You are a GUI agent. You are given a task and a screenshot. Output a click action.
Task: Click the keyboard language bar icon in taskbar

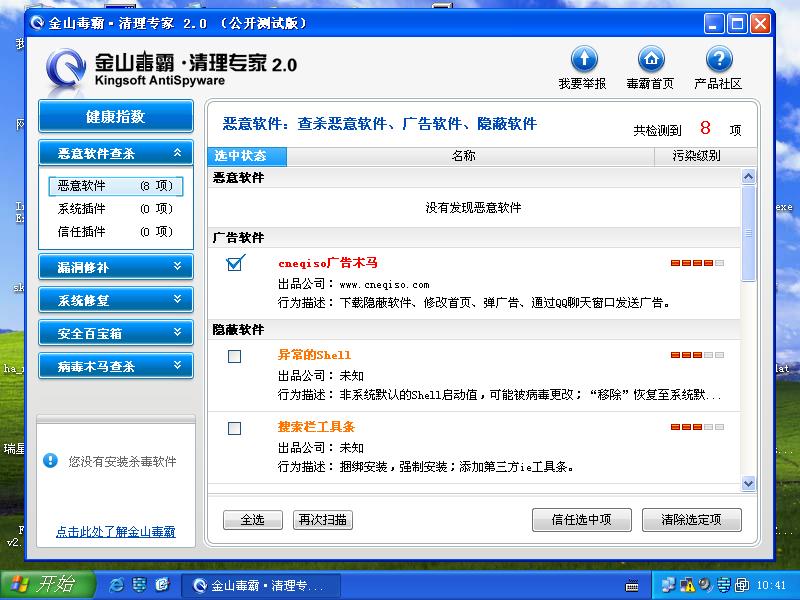[x=632, y=586]
